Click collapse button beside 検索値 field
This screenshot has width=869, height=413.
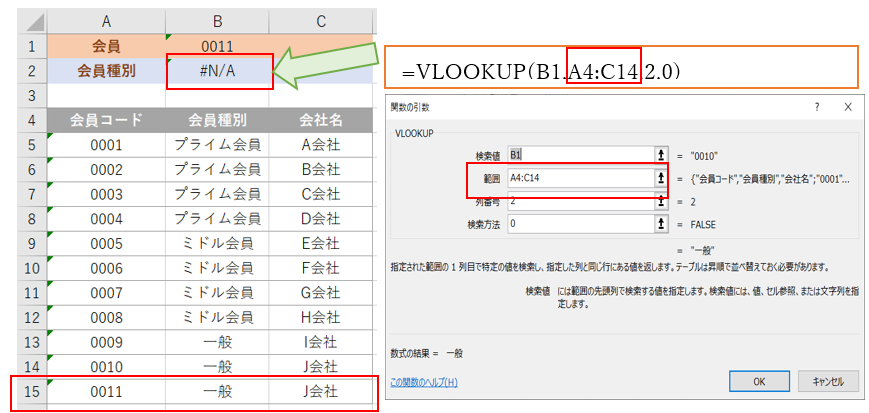pos(660,154)
